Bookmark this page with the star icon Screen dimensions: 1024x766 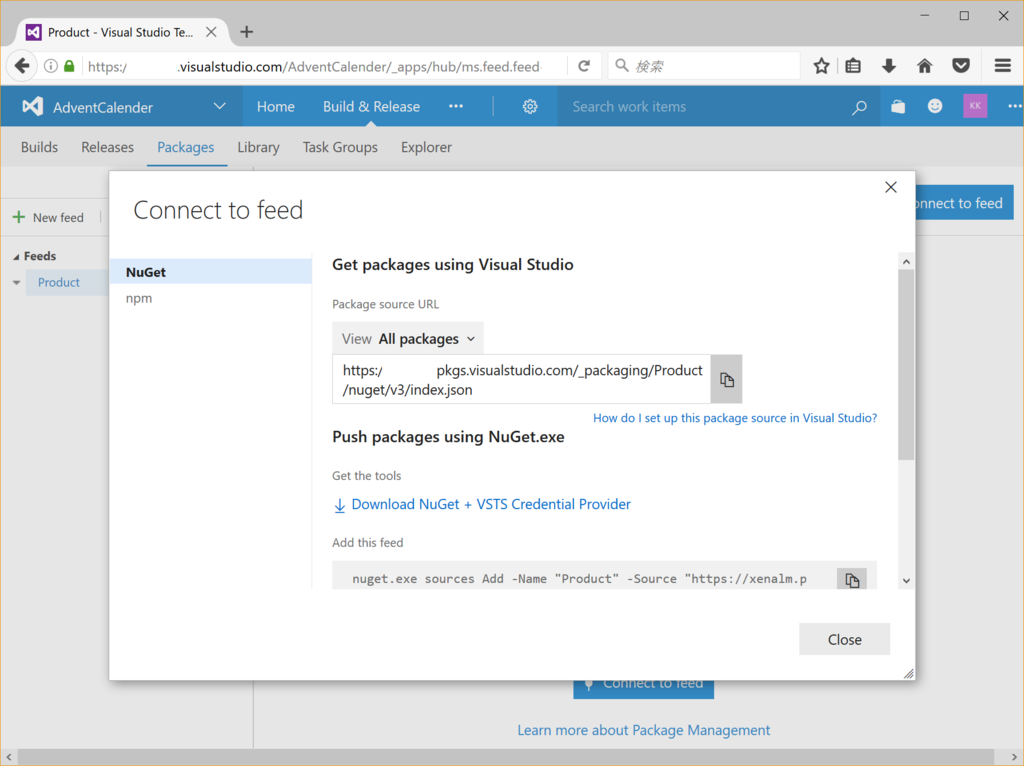(x=822, y=66)
